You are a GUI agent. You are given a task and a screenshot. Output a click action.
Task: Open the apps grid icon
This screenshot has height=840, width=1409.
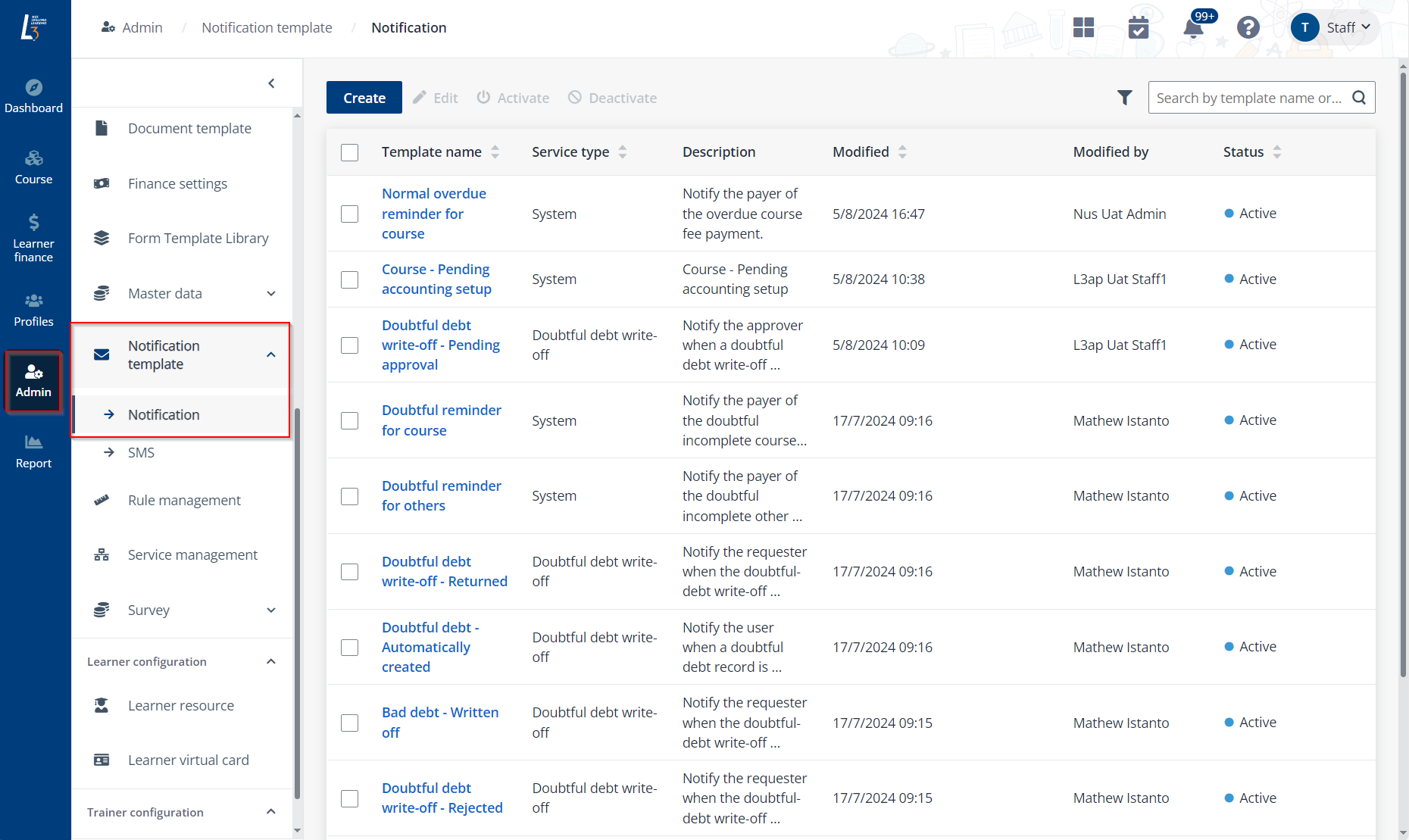pos(1083,28)
